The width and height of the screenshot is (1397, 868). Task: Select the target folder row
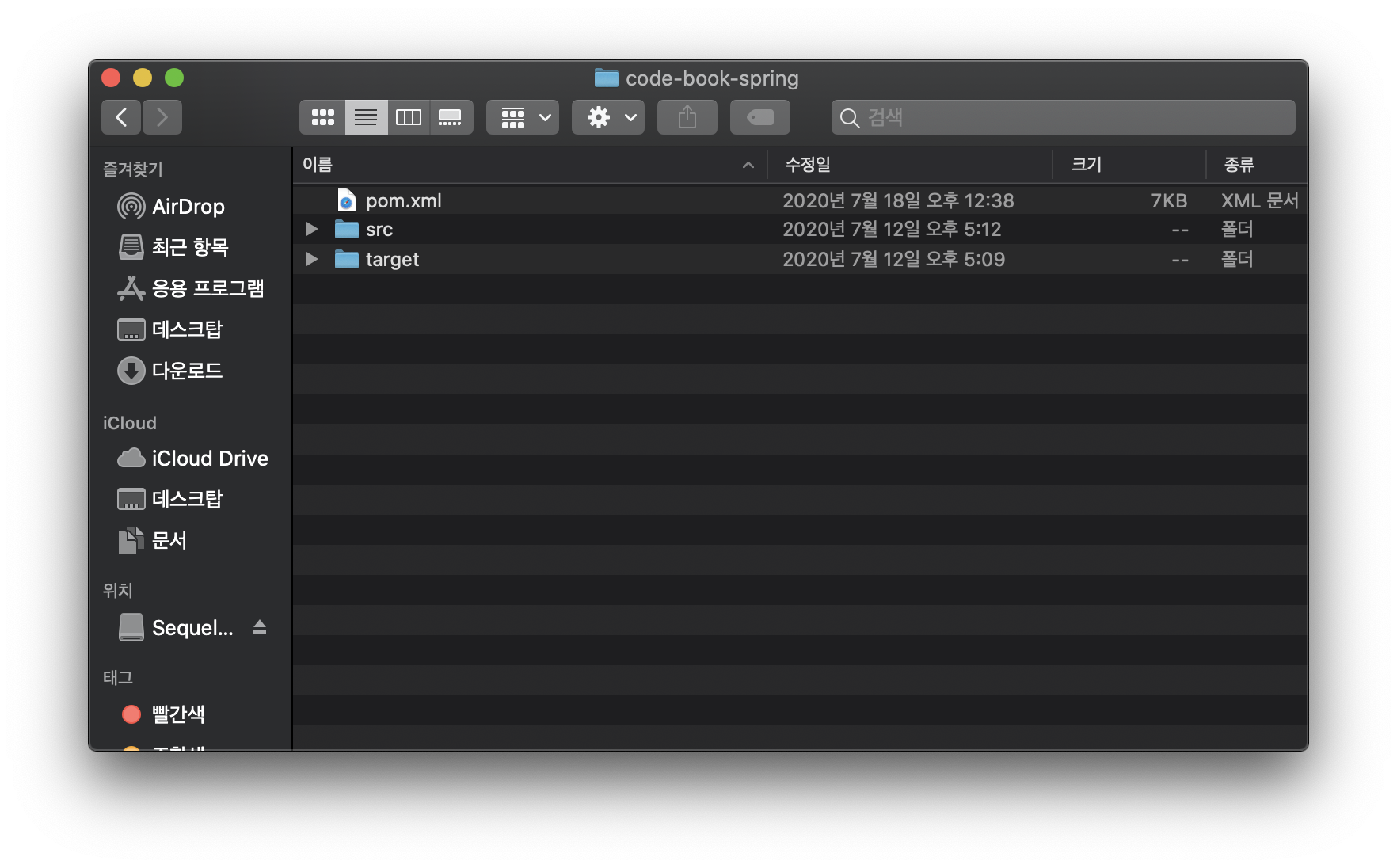(800, 259)
